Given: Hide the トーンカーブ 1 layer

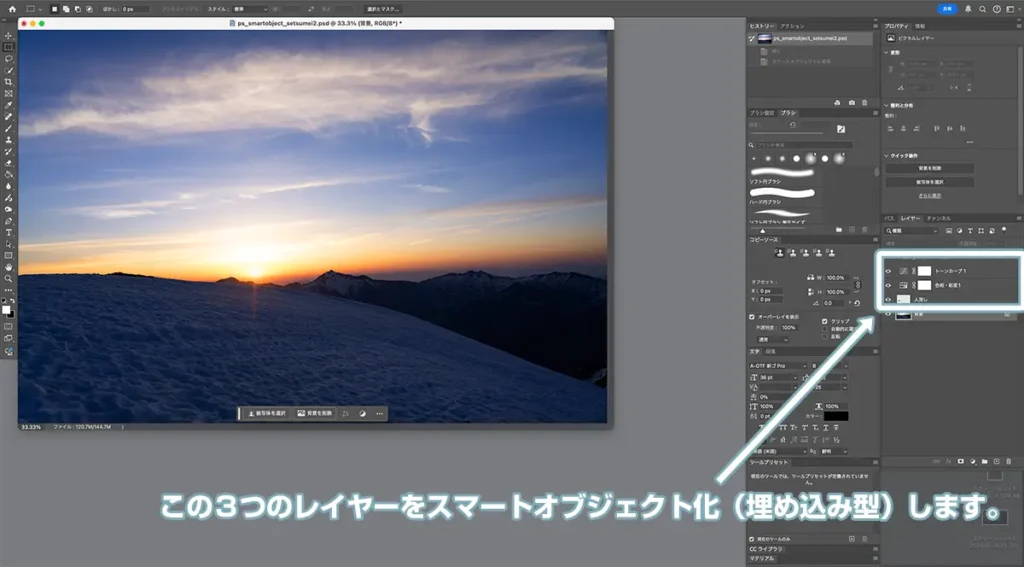Looking at the screenshot, I should pyautogui.click(x=888, y=271).
